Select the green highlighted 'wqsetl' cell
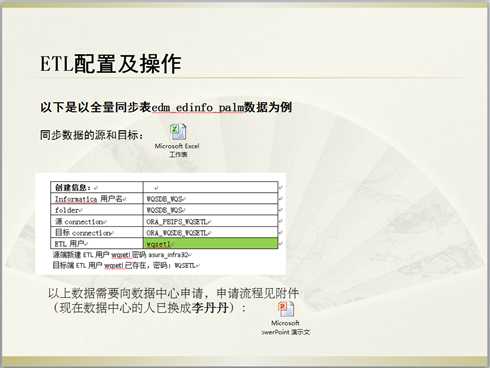 tap(211, 243)
